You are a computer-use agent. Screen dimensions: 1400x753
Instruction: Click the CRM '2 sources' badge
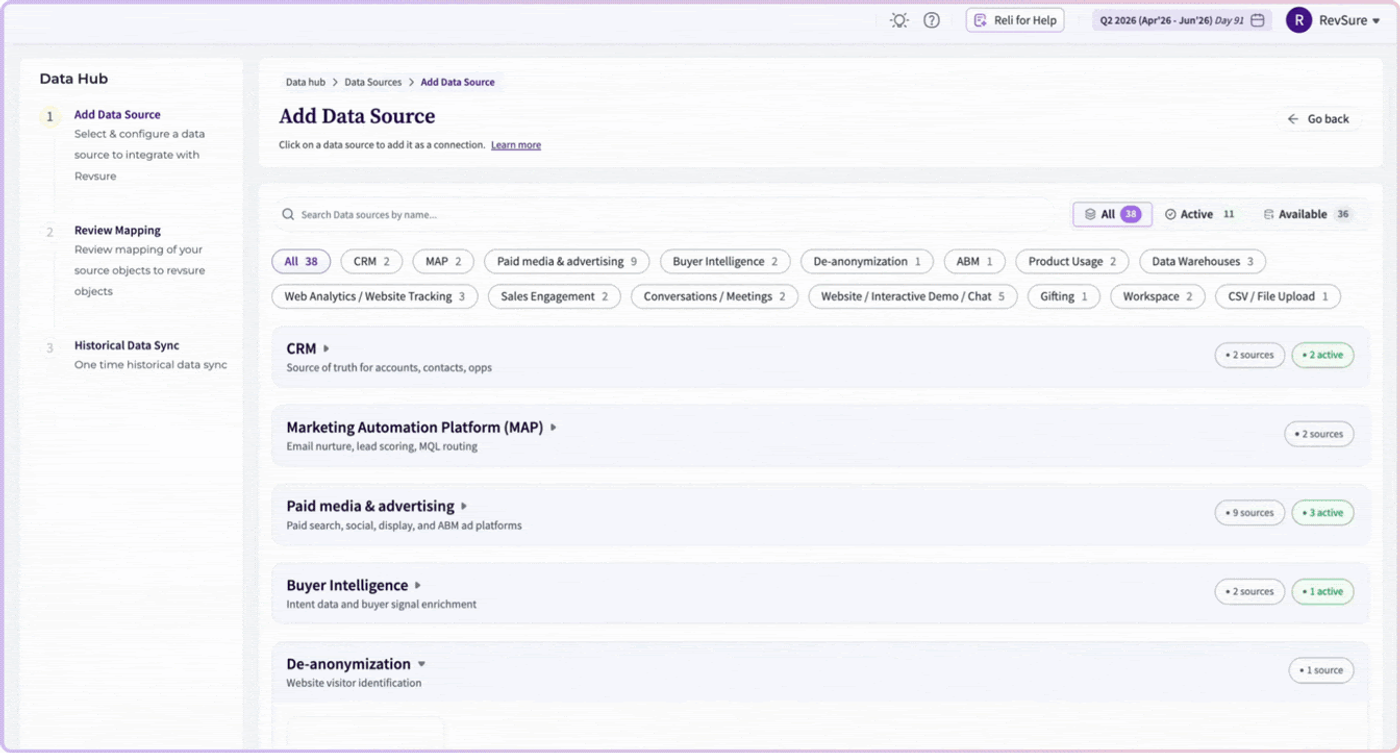(1250, 355)
